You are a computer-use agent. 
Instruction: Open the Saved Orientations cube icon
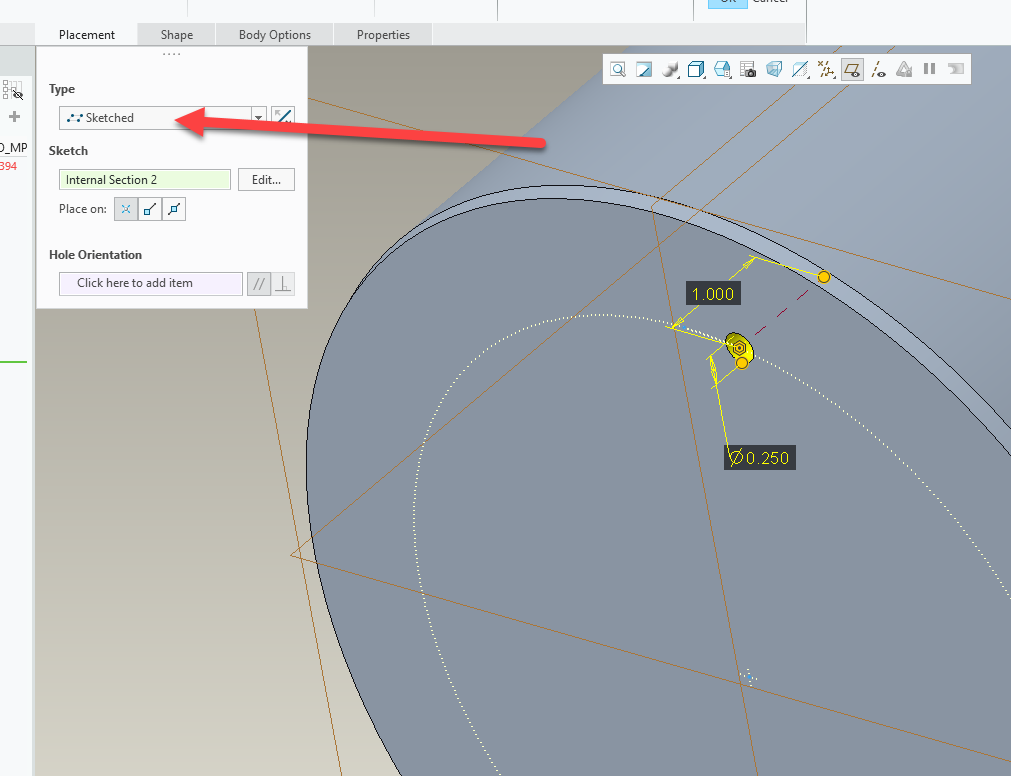[x=696, y=69]
